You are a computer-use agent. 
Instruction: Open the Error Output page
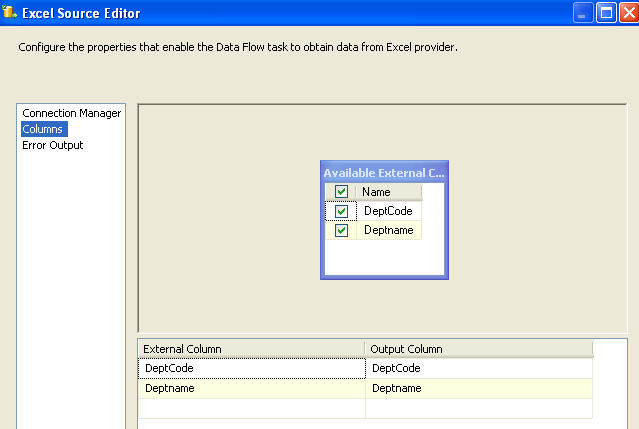tap(53, 145)
